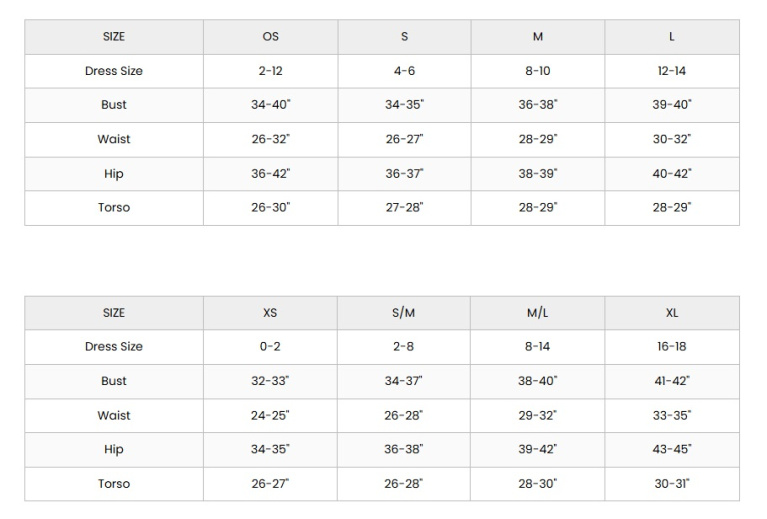Screen dimensions: 767x519
Task: Click the 33-35" waist value
Action: pos(672,415)
